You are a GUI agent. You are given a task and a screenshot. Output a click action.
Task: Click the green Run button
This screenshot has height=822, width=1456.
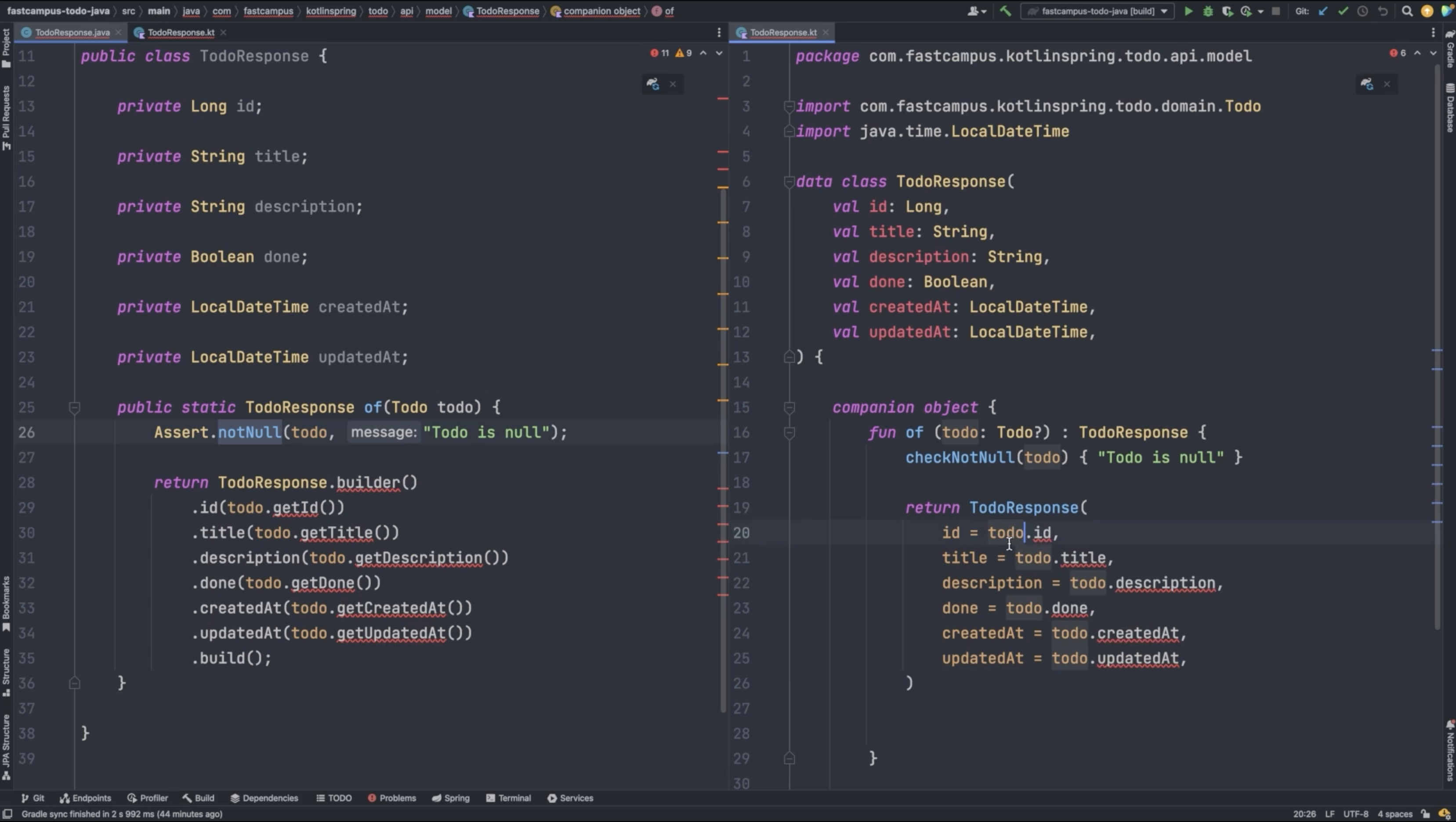[x=1188, y=11]
